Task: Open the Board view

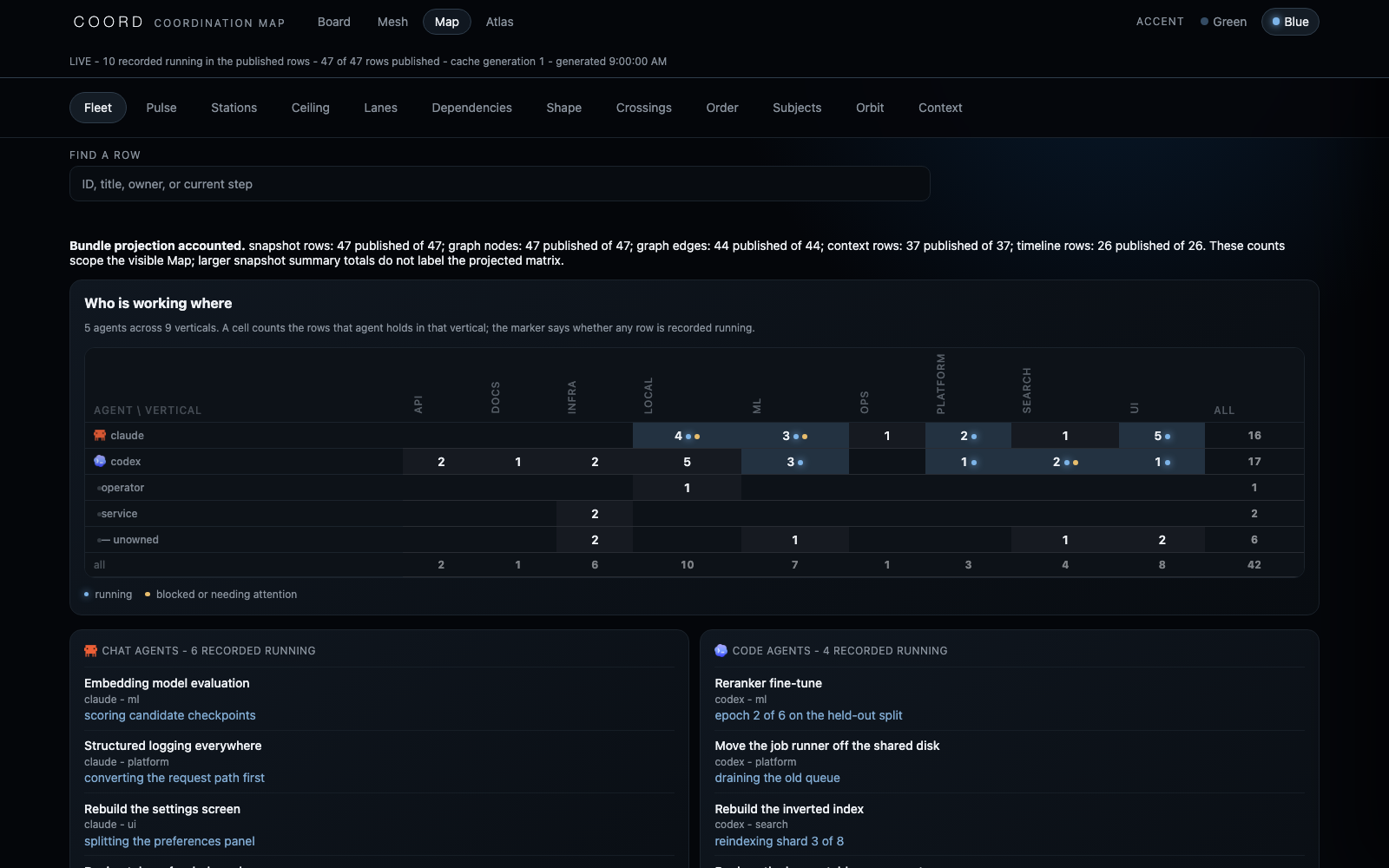Action: pyautogui.click(x=334, y=22)
